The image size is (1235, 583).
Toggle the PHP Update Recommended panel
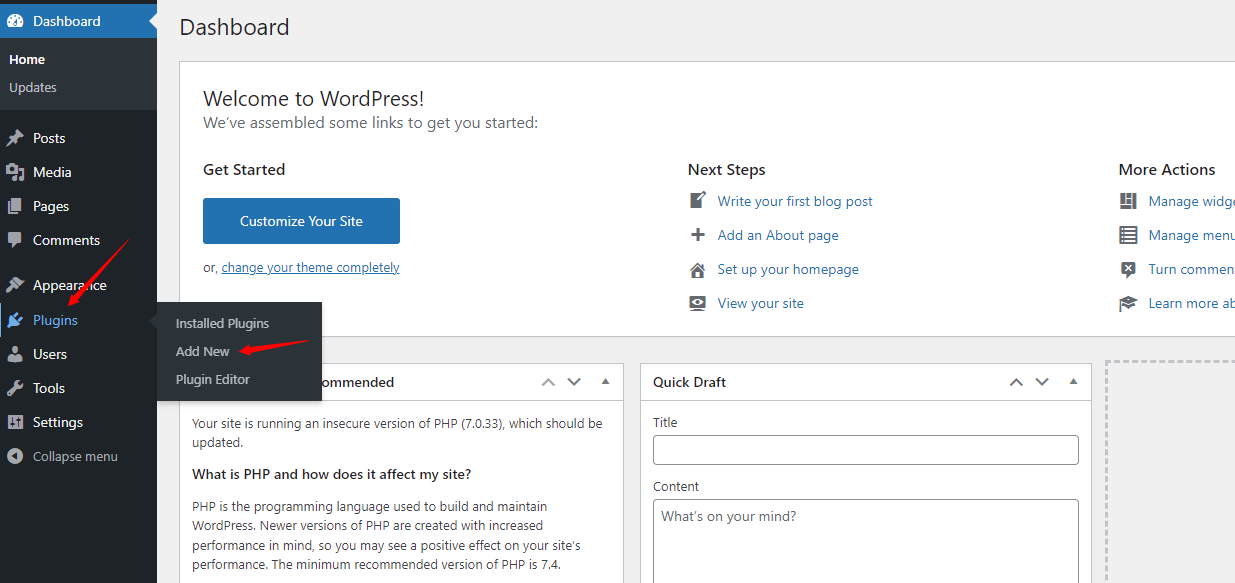(605, 382)
